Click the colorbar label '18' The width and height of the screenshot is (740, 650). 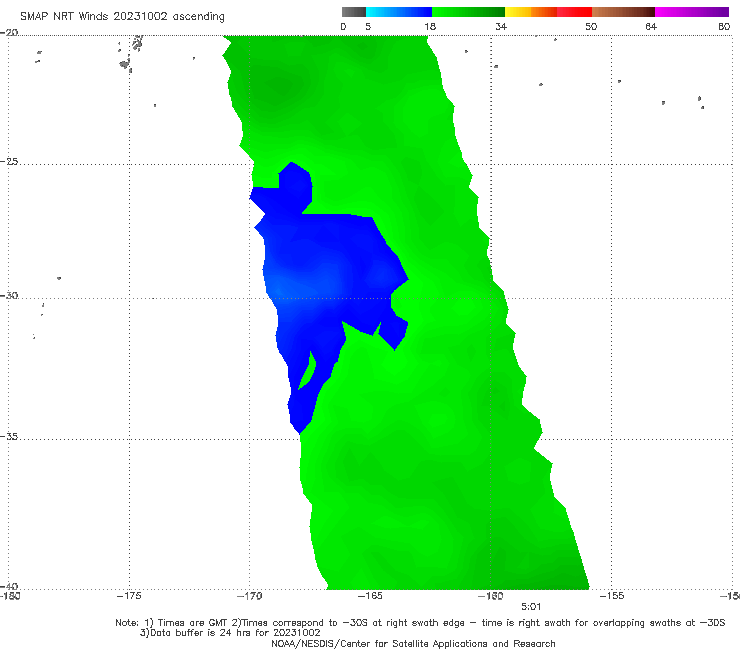coord(430,26)
